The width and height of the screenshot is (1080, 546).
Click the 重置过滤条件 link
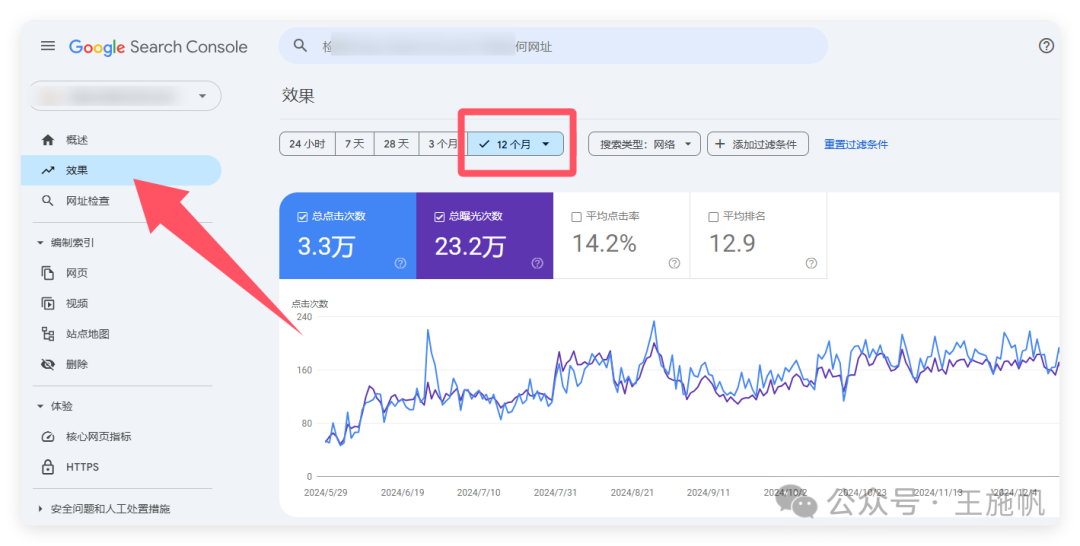tap(856, 144)
